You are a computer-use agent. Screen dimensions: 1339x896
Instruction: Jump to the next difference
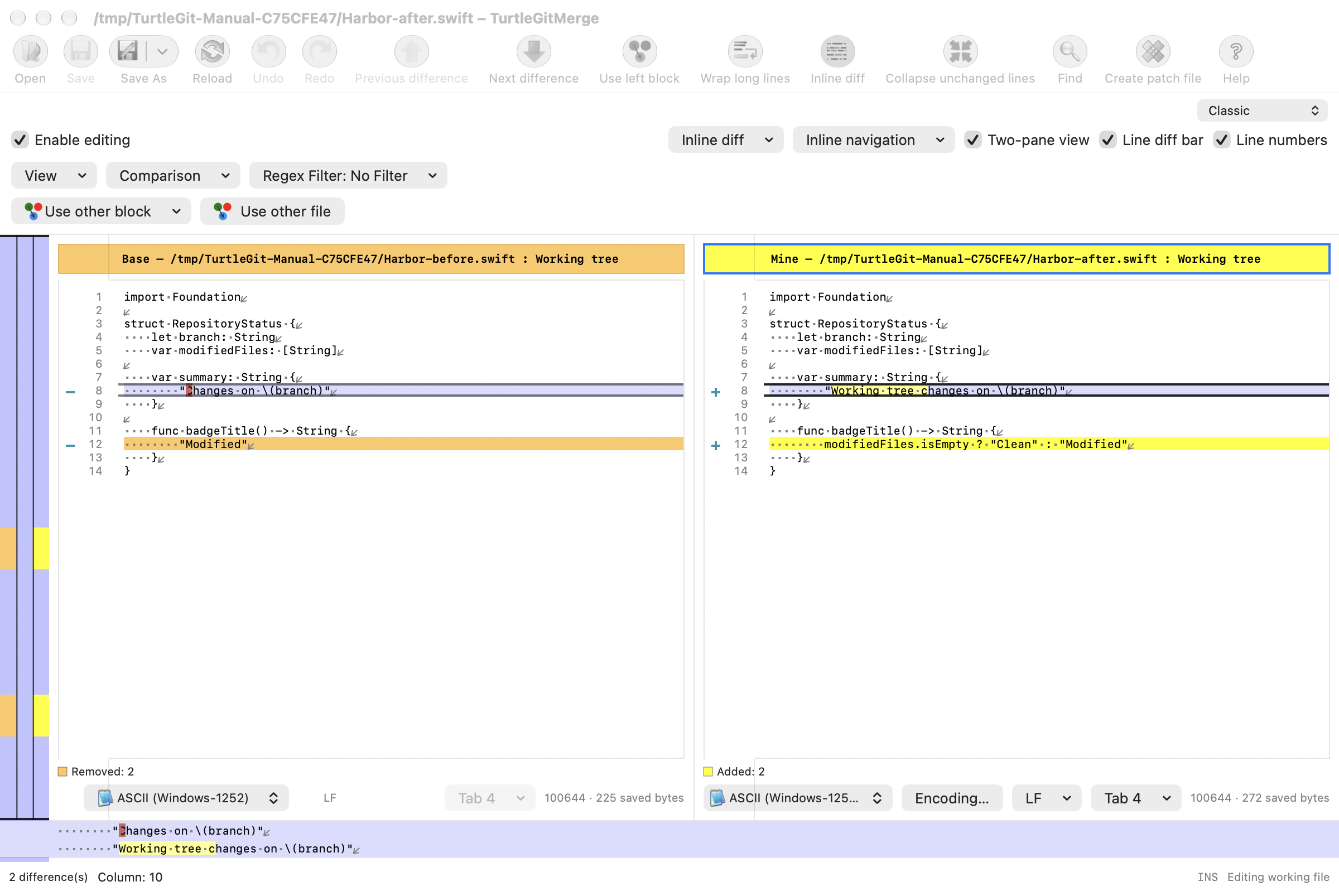tap(533, 51)
